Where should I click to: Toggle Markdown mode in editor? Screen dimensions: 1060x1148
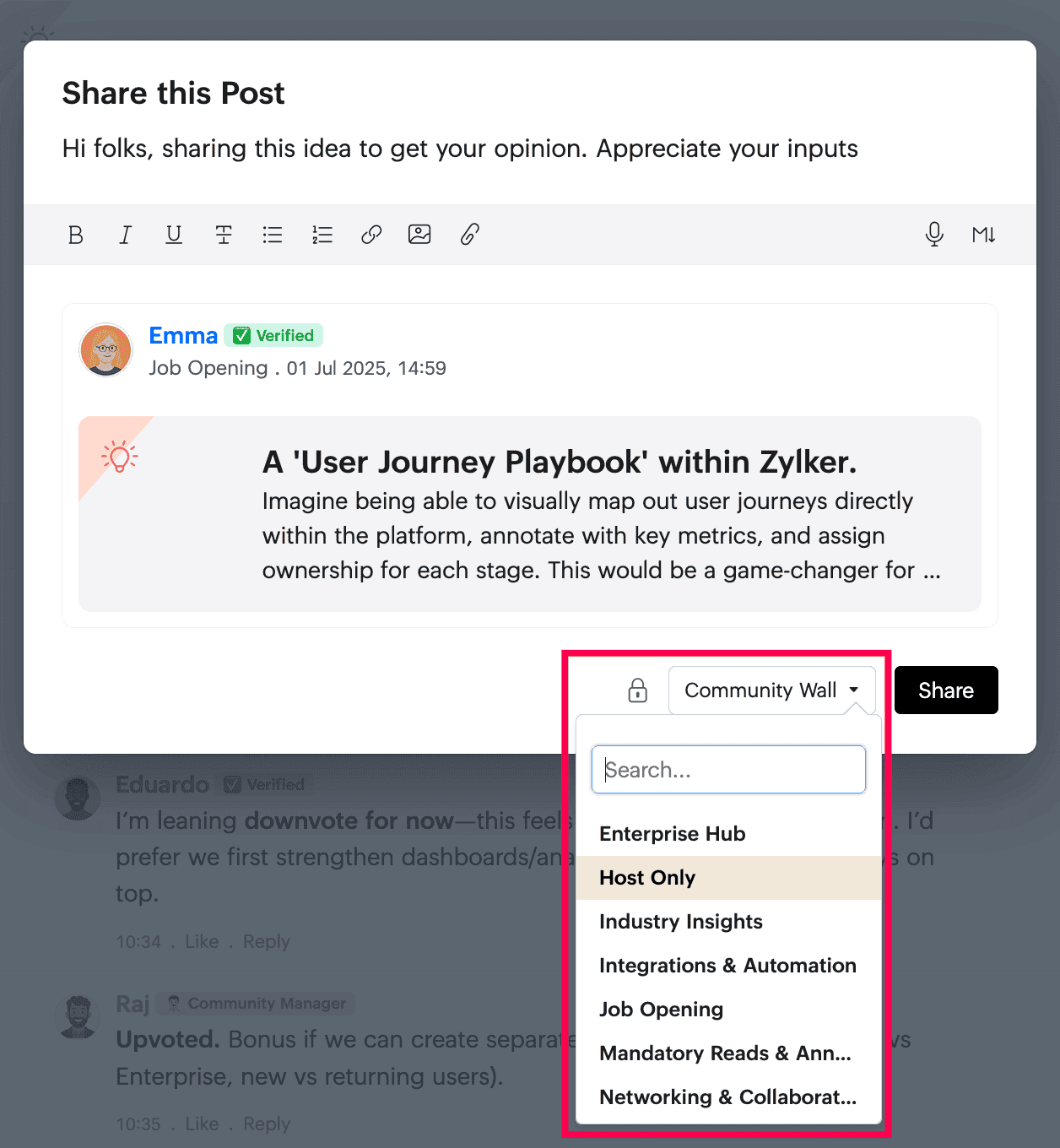[x=983, y=235]
